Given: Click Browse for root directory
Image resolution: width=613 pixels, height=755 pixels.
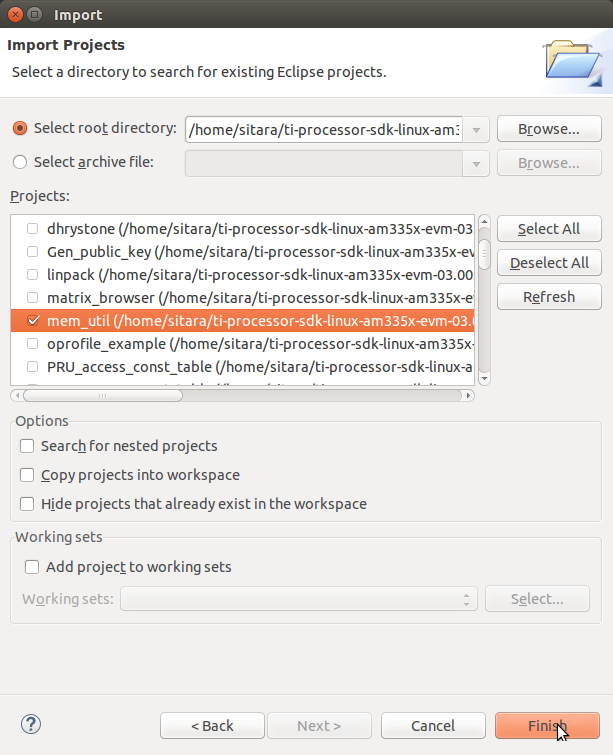Looking at the screenshot, I should click(x=548, y=130).
